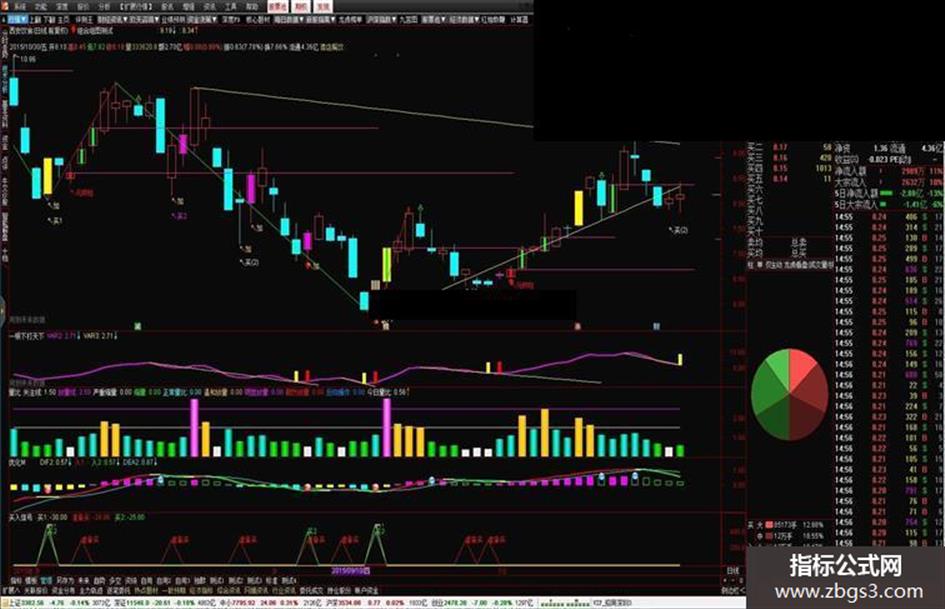Open the 热点题材 bottom tab

(146, 590)
